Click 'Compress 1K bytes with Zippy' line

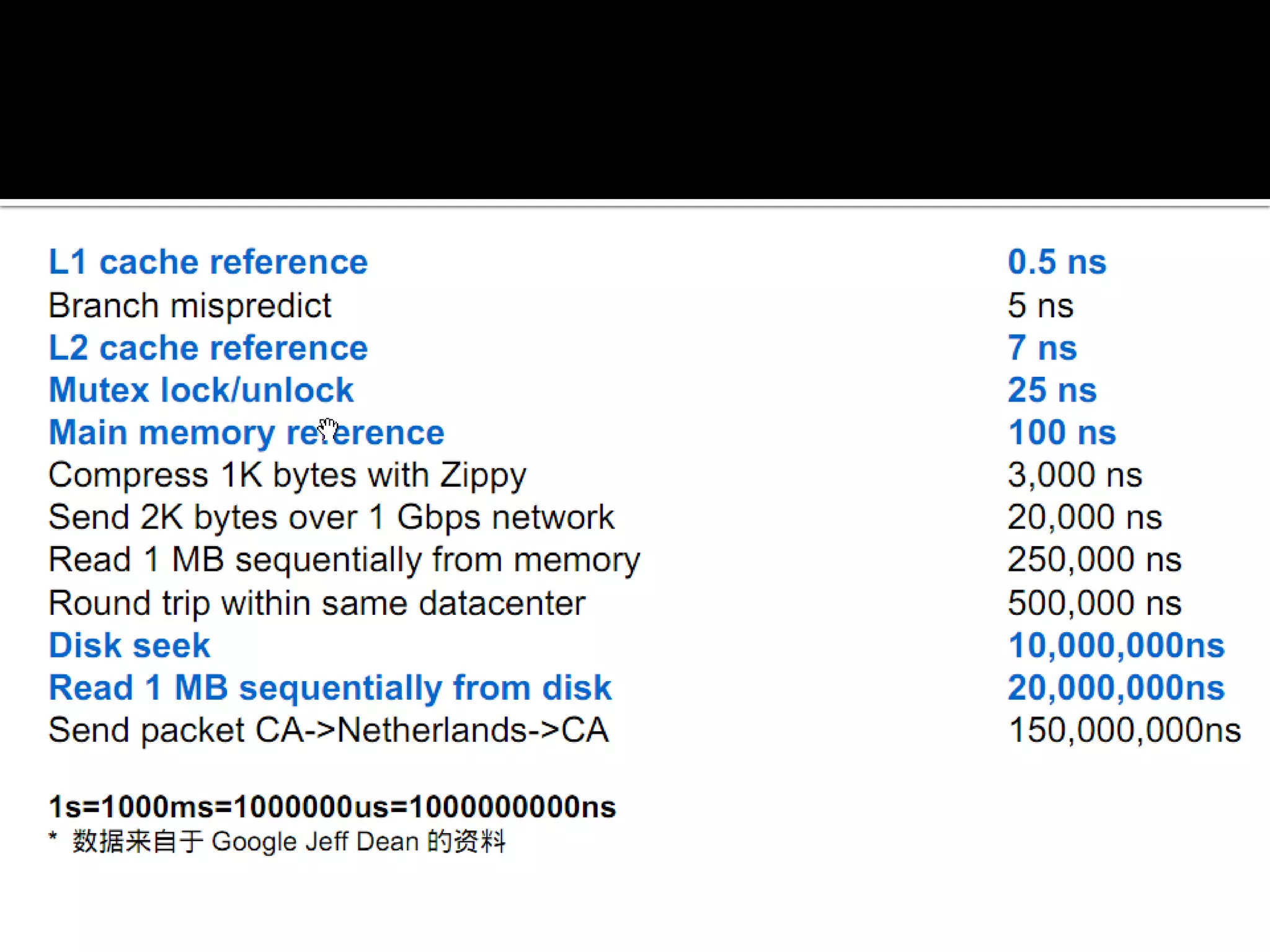click(287, 475)
